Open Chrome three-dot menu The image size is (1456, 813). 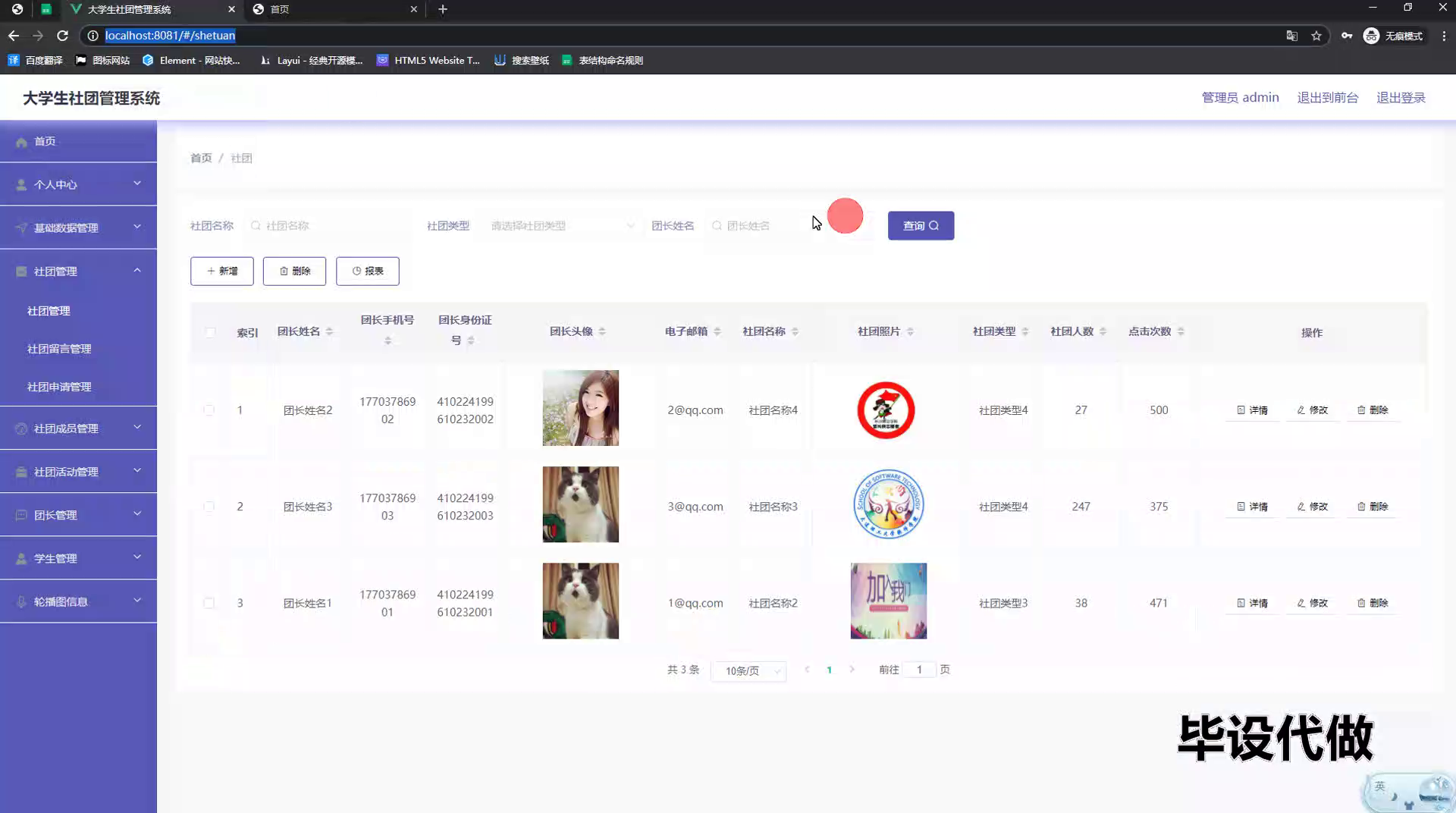[1444, 36]
